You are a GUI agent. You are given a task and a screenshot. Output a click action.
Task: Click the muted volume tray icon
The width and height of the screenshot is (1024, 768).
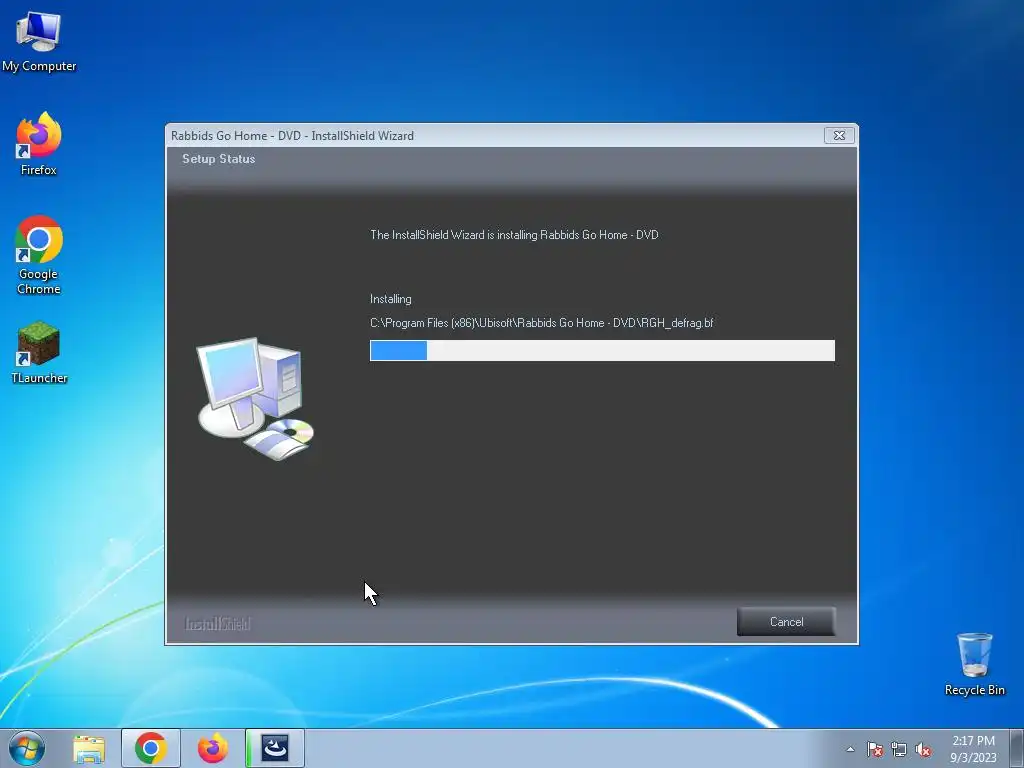(x=923, y=749)
